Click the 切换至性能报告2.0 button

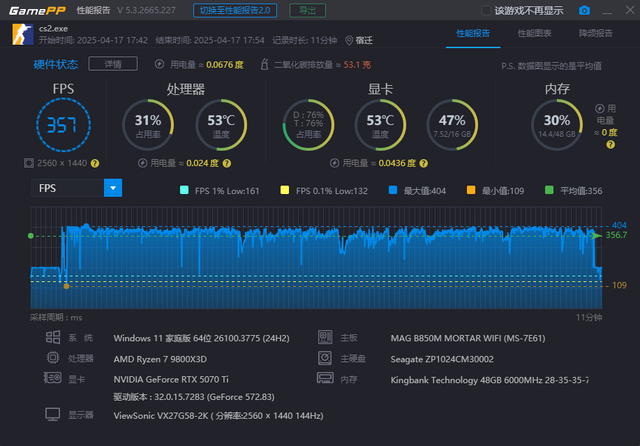(x=235, y=10)
